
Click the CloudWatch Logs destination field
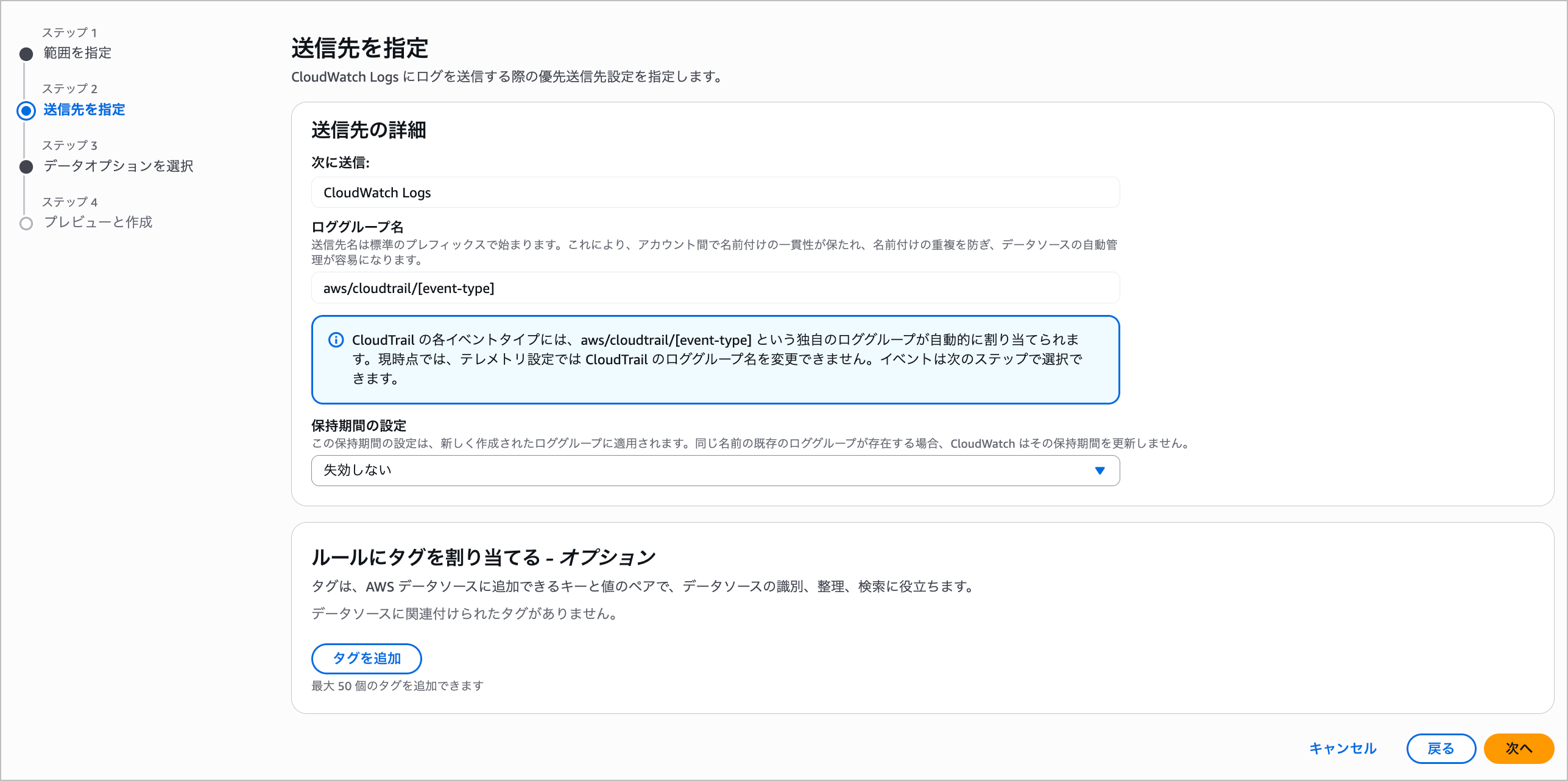(715, 193)
